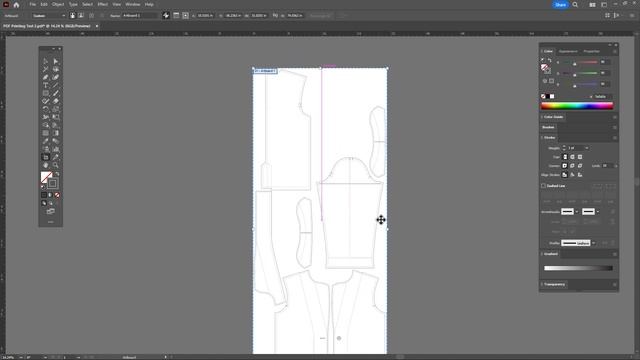The width and height of the screenshot is (640, 360).
Task: Select the Line Segment tool
Action: (56, 85)
